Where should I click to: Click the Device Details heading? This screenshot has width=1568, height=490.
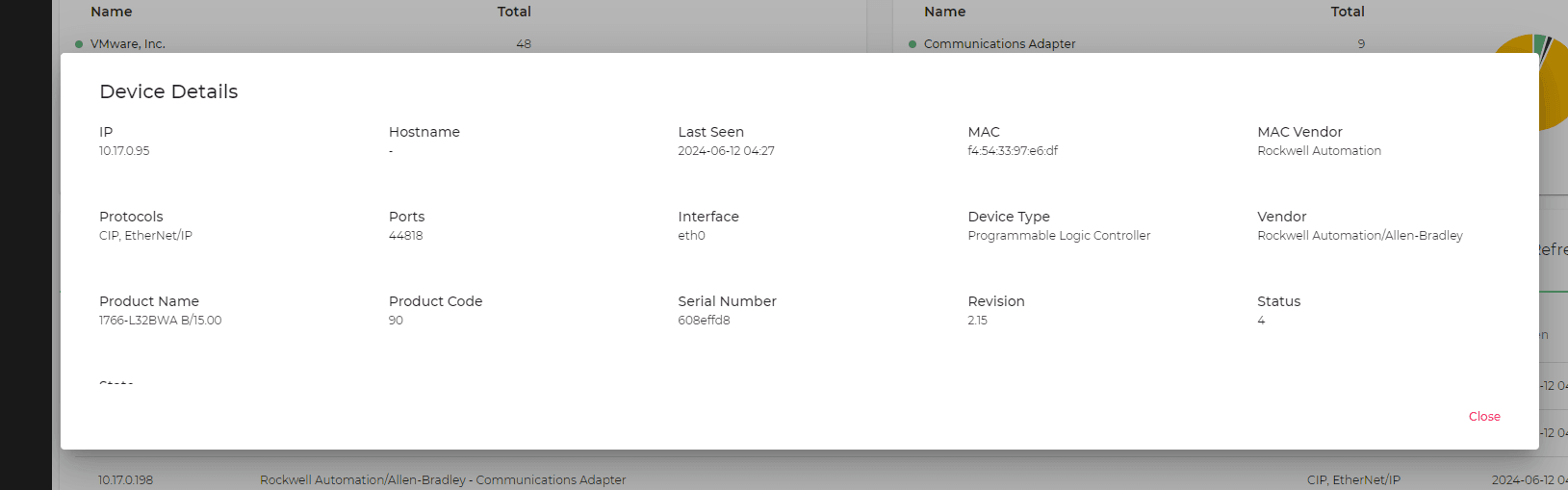coord(168,91)
